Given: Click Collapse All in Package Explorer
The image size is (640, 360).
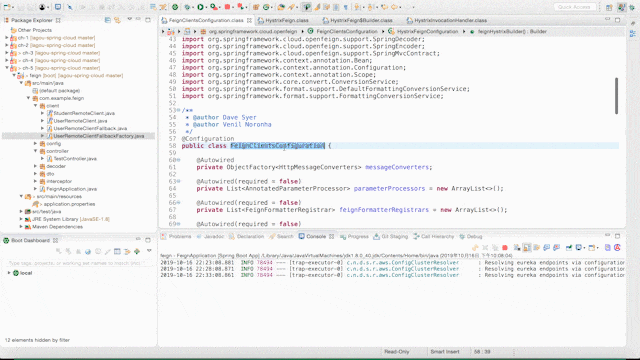Looking at the screenshot, I should click(107, 20).
